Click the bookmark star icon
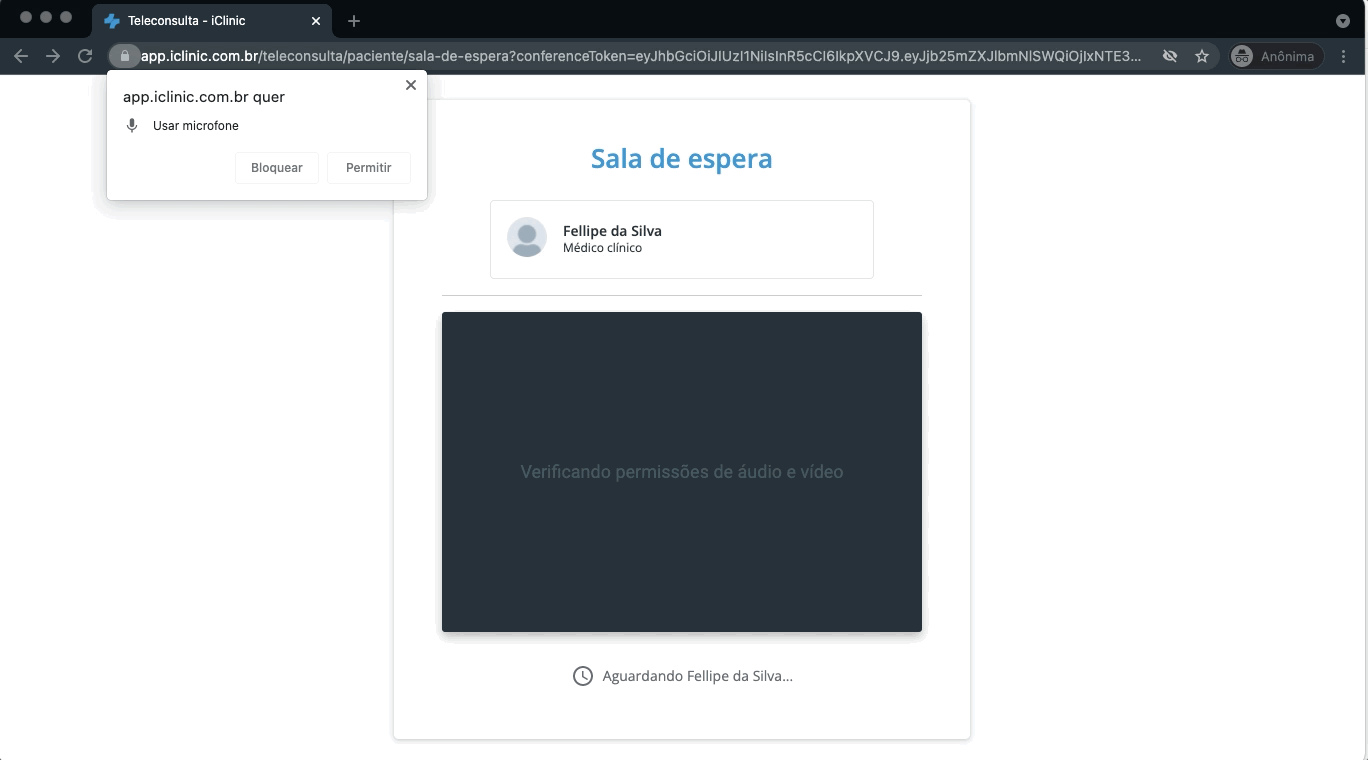1368x760 pixels. tap(1202, 56)
